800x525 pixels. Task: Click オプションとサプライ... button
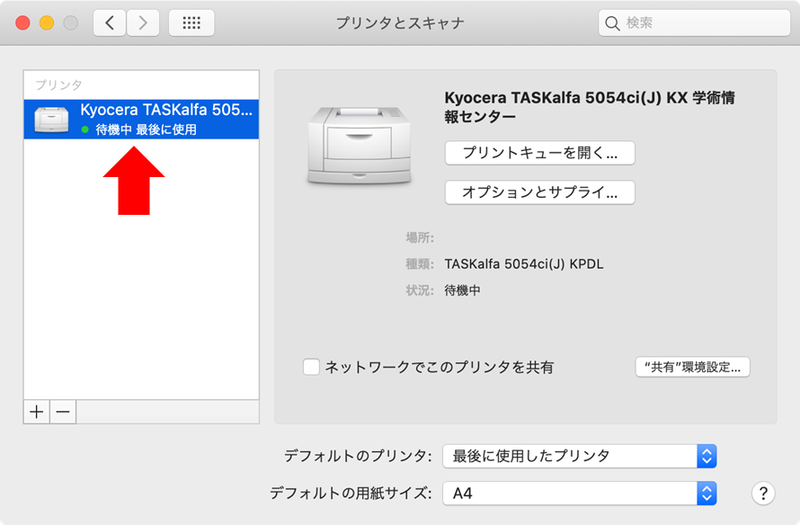tap(540, 192)
